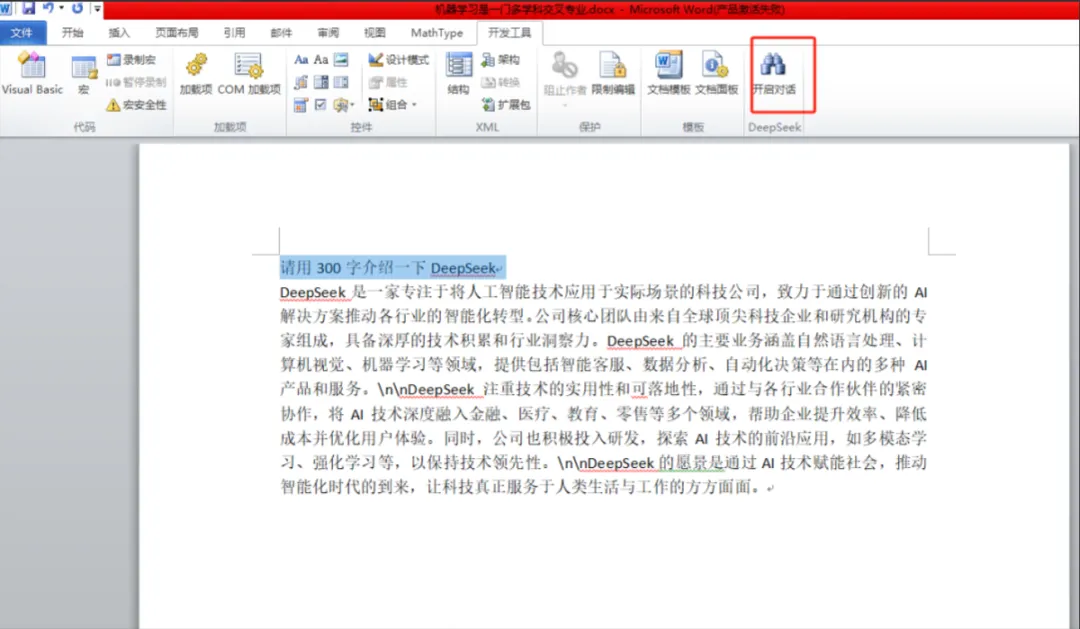The image size is (1080, 629).
Task: Open the 宏 macros list
Action: [x=84, y=74]
